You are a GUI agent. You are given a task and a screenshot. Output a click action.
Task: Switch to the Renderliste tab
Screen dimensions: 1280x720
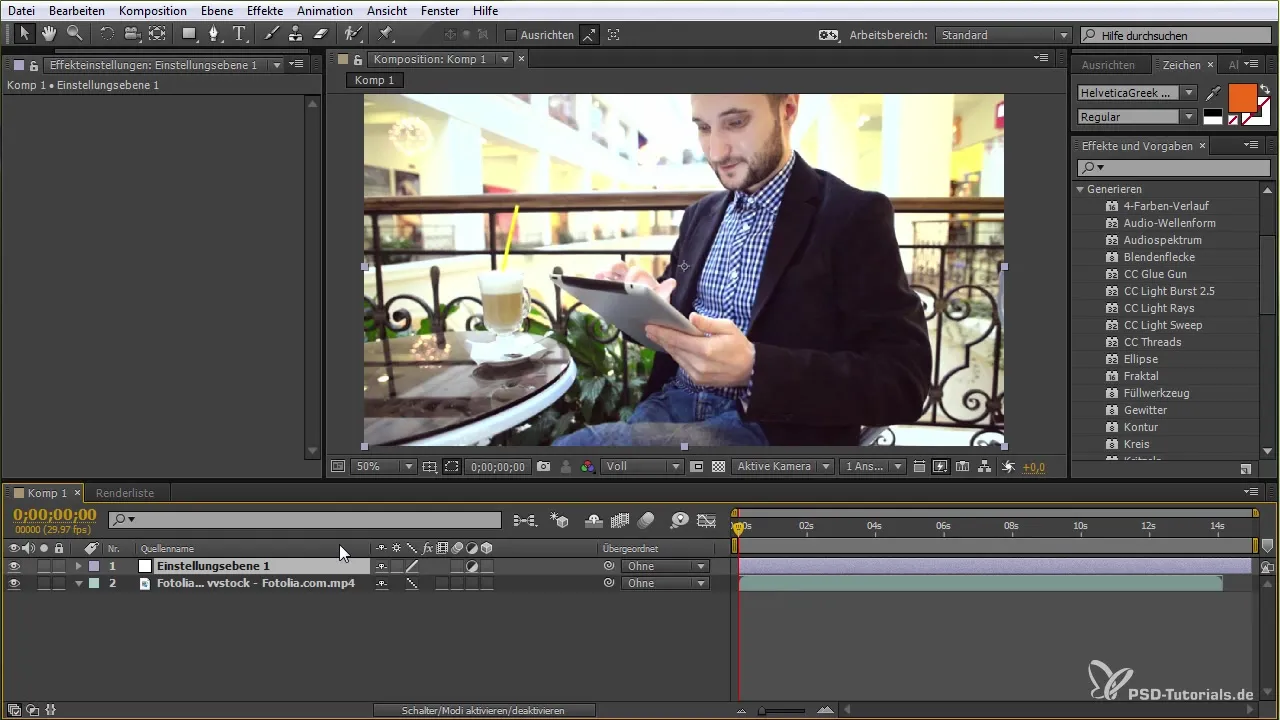124,493
